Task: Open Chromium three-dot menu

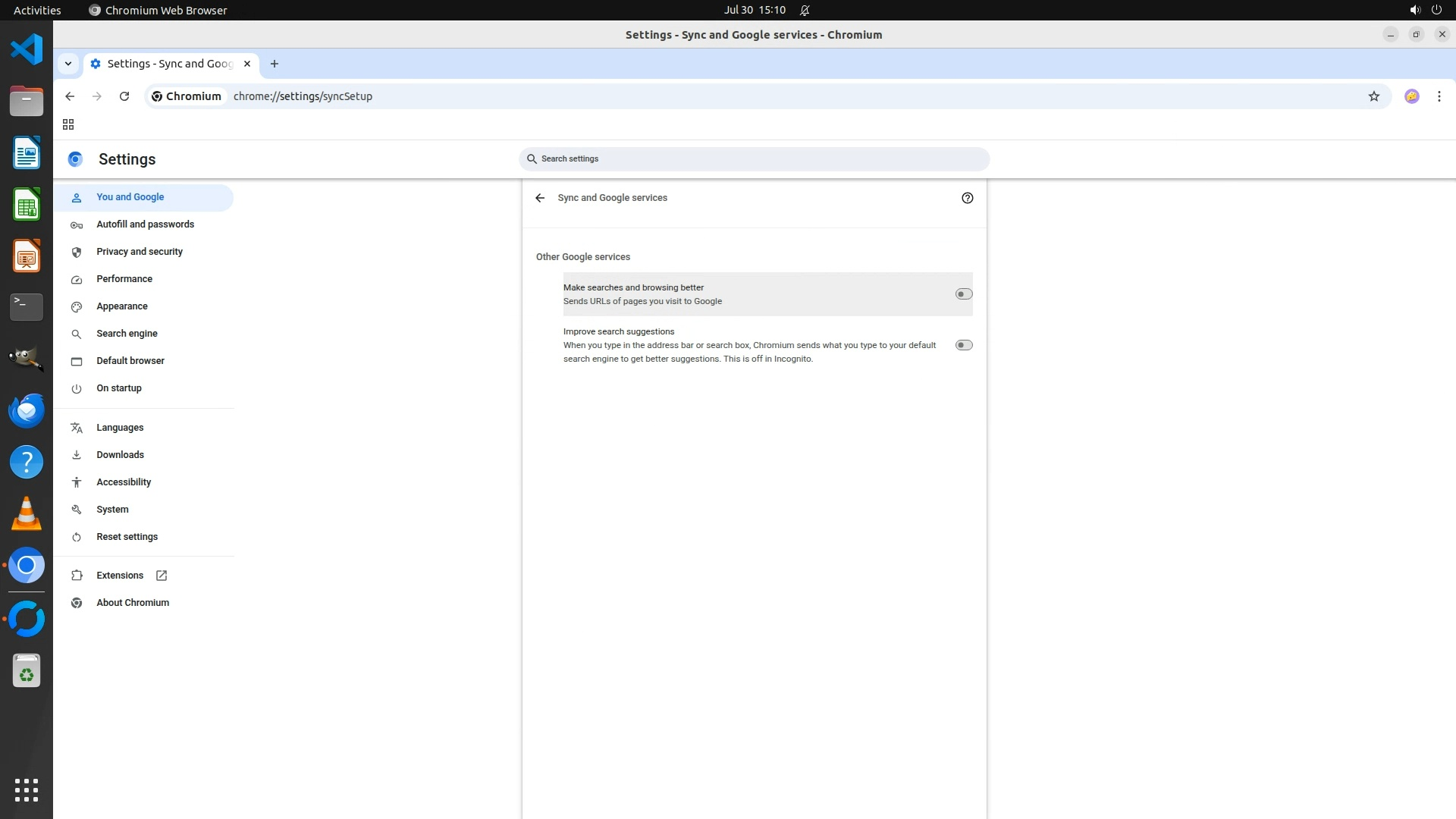Action: coord(1439,96)
